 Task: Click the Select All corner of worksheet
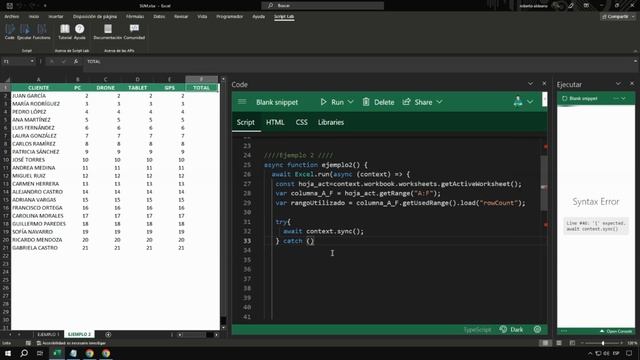click(6, 79)
